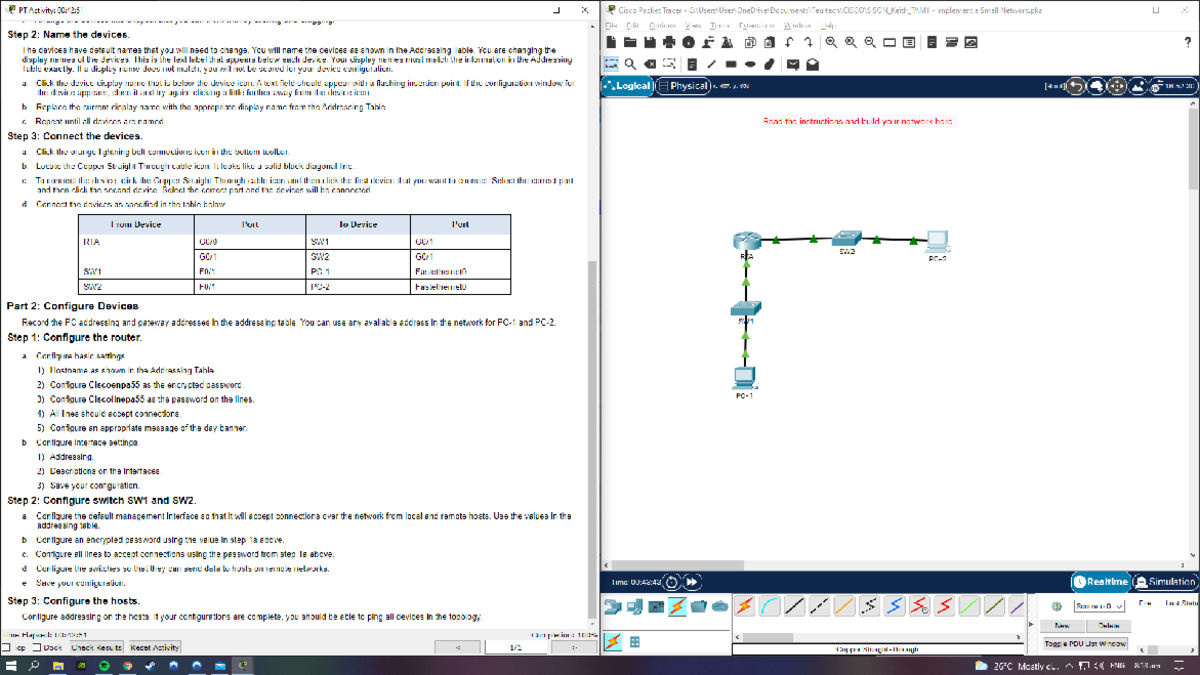Screen dimensions: 1200x675
Task: Click the New scenario button
Action: (x=1062, y=626)
